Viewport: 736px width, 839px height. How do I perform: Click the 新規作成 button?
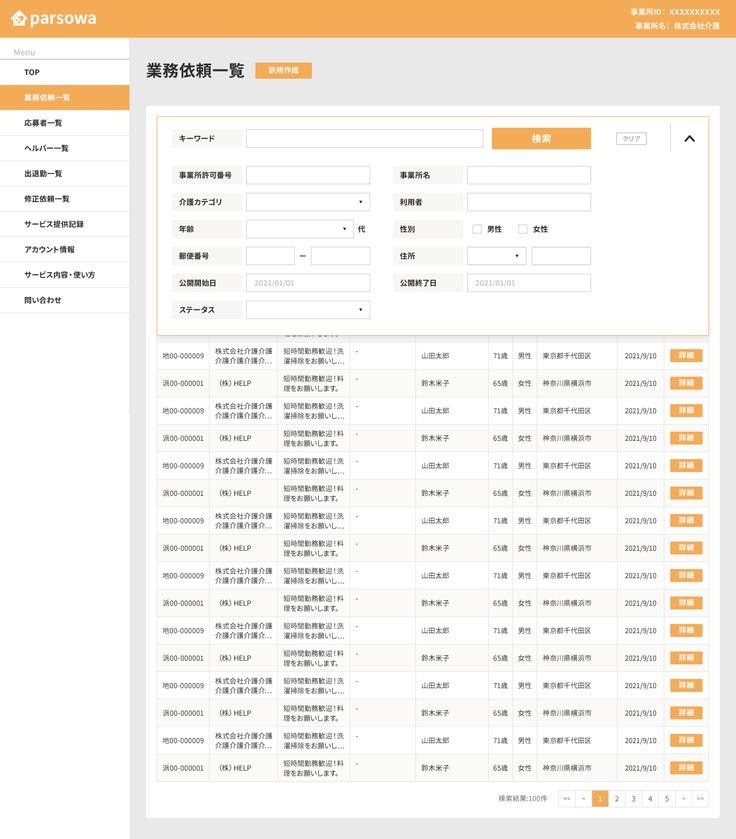click(283, 71)
